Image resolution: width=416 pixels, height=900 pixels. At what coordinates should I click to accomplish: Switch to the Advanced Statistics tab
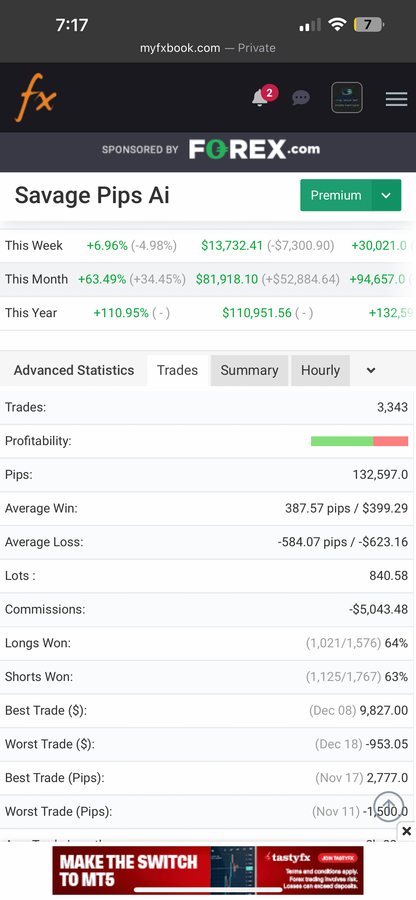pos(74,370)
